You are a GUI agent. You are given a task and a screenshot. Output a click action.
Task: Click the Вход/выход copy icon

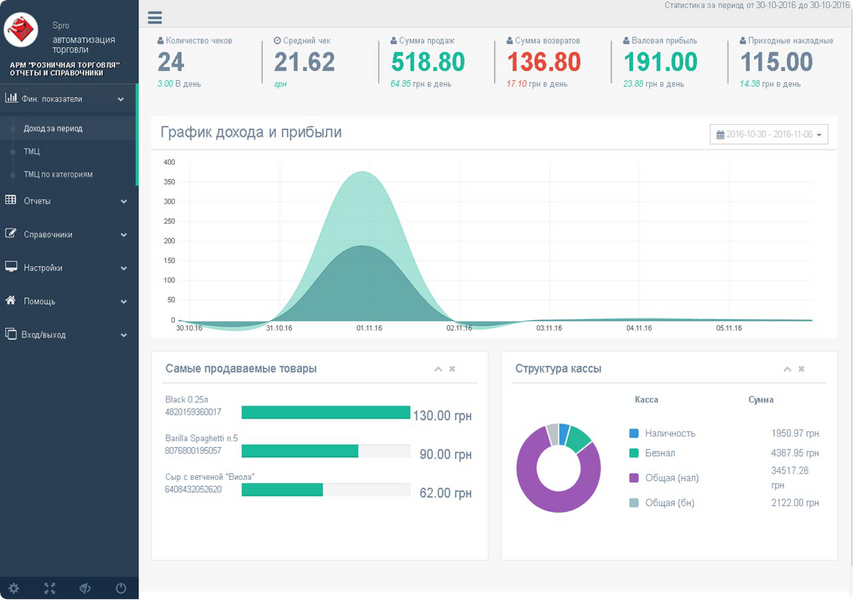pyautogui.click(x=10, y=333)
